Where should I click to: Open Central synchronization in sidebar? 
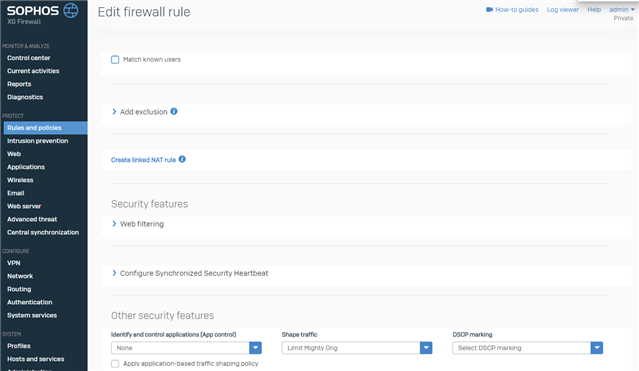point(43,232)
